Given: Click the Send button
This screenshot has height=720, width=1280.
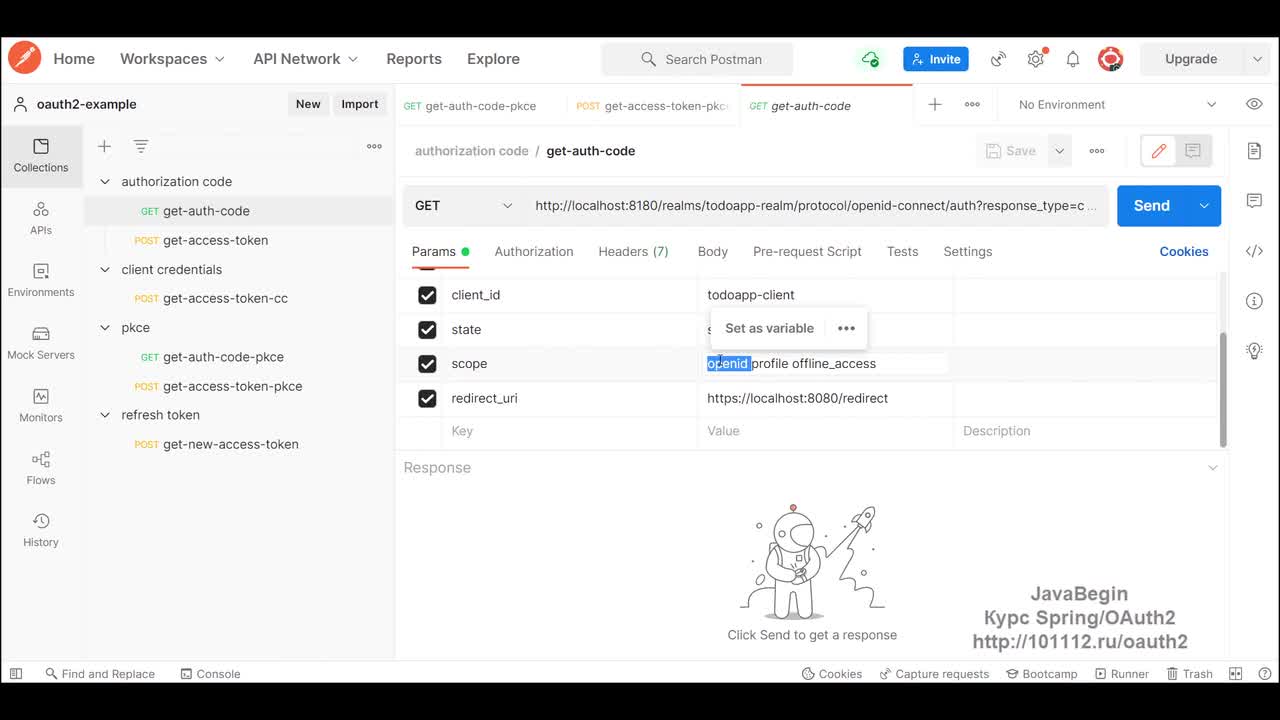Looking at the screenshot, I should coord(1151,206).
